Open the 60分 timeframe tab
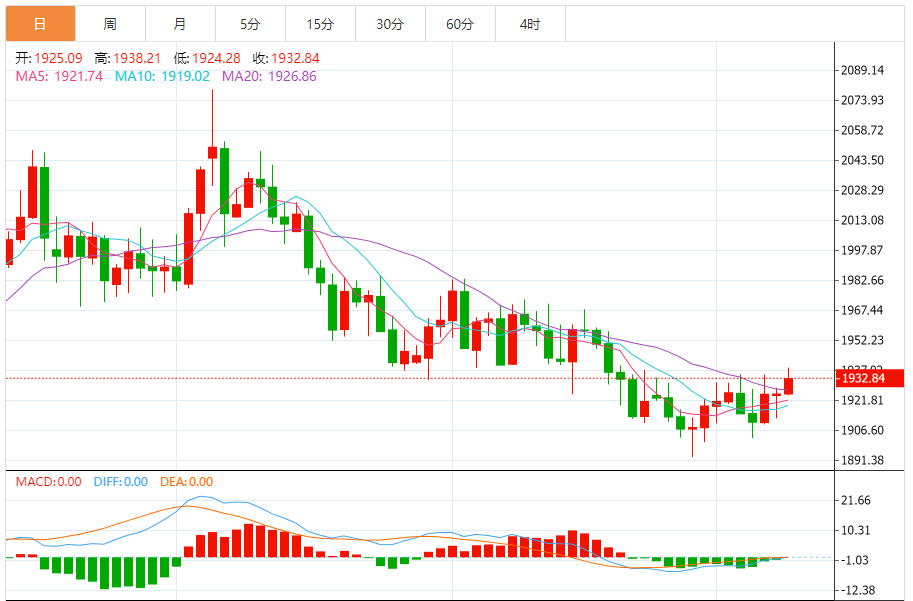The image size is (913, 601). (x=460, y=24)
